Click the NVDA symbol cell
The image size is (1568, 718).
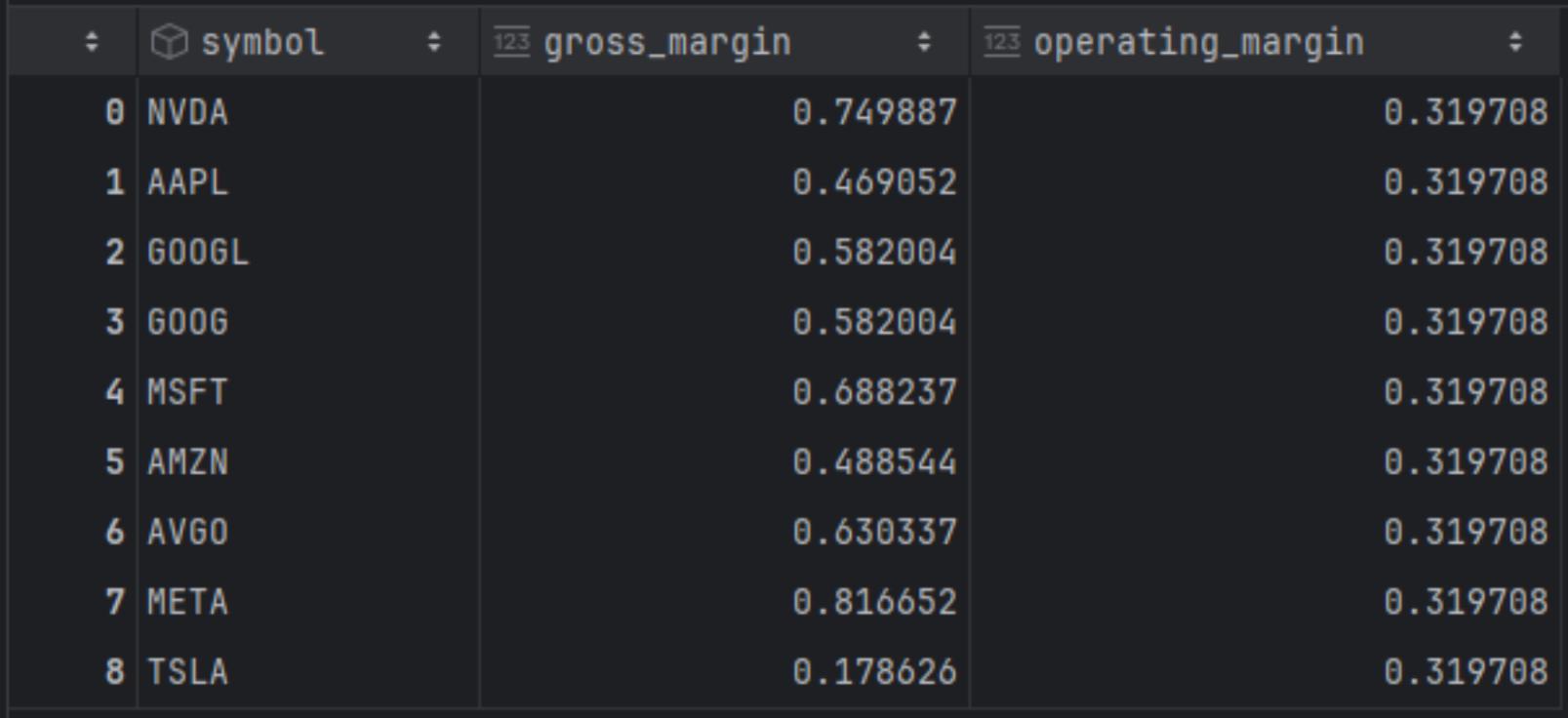[187, 112]
